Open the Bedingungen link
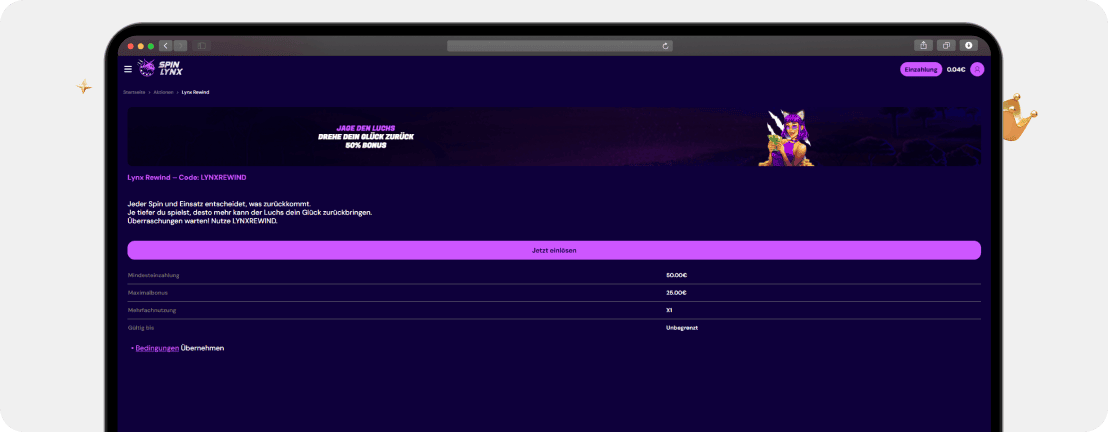1108x432 pixels. pyautogui.click(x=157, y=348)
